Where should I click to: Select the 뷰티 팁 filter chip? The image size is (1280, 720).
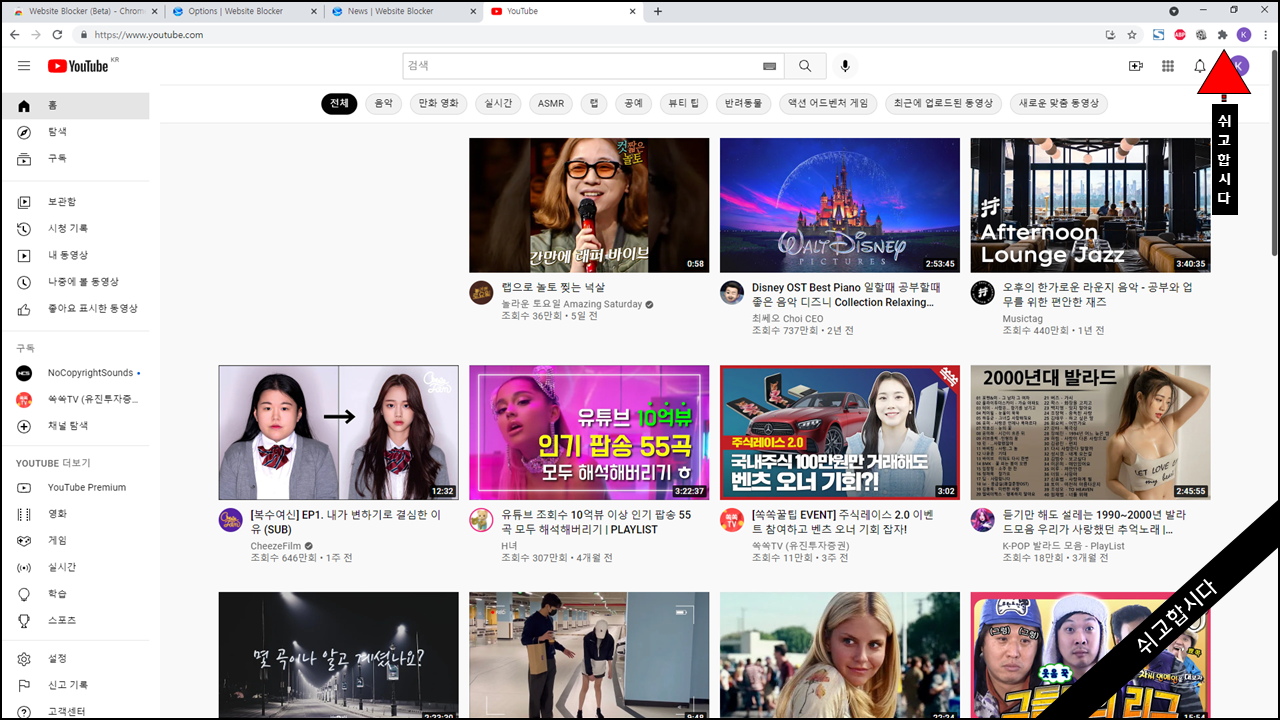(685, 103)
